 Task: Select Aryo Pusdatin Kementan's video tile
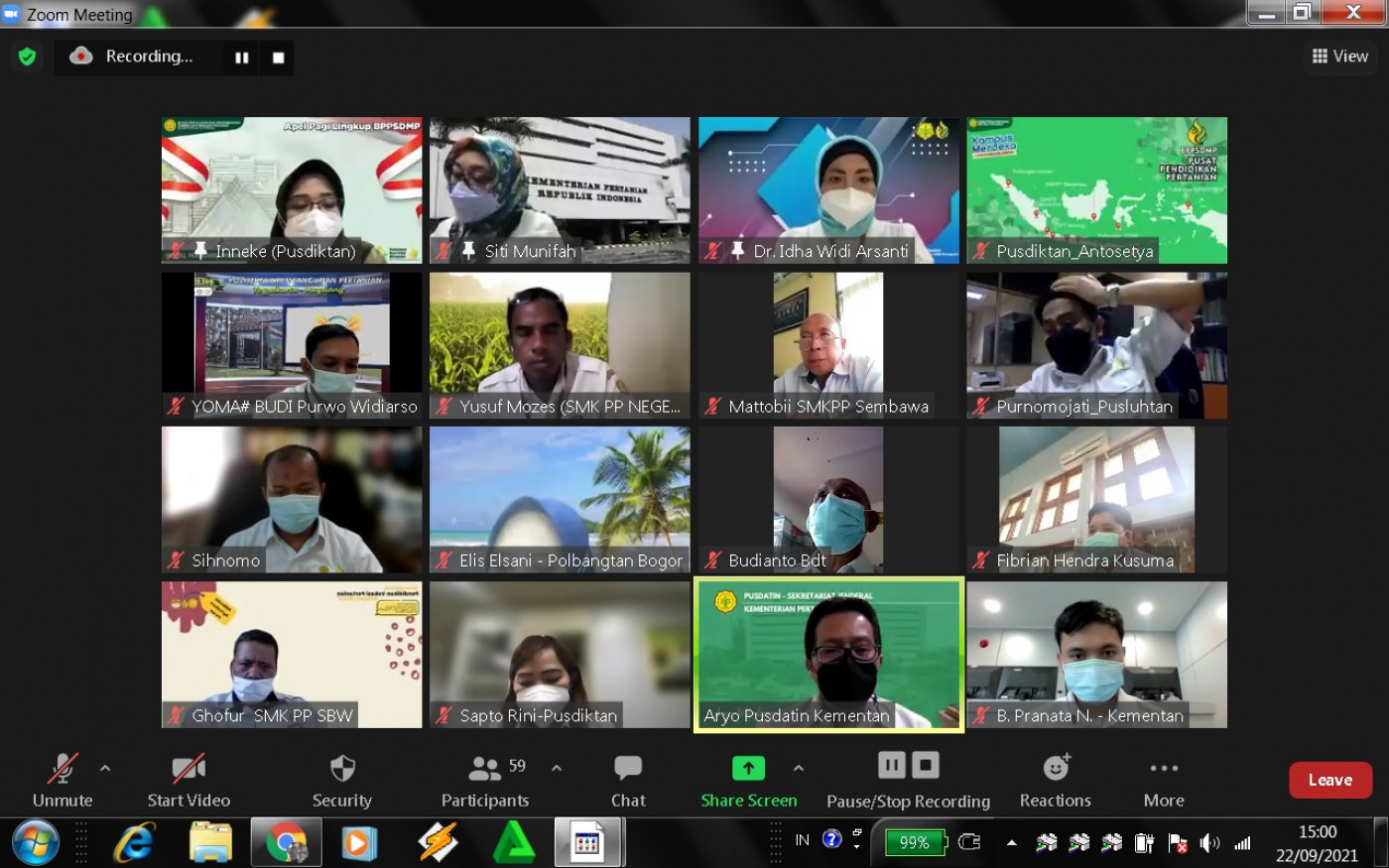point(828,655)
